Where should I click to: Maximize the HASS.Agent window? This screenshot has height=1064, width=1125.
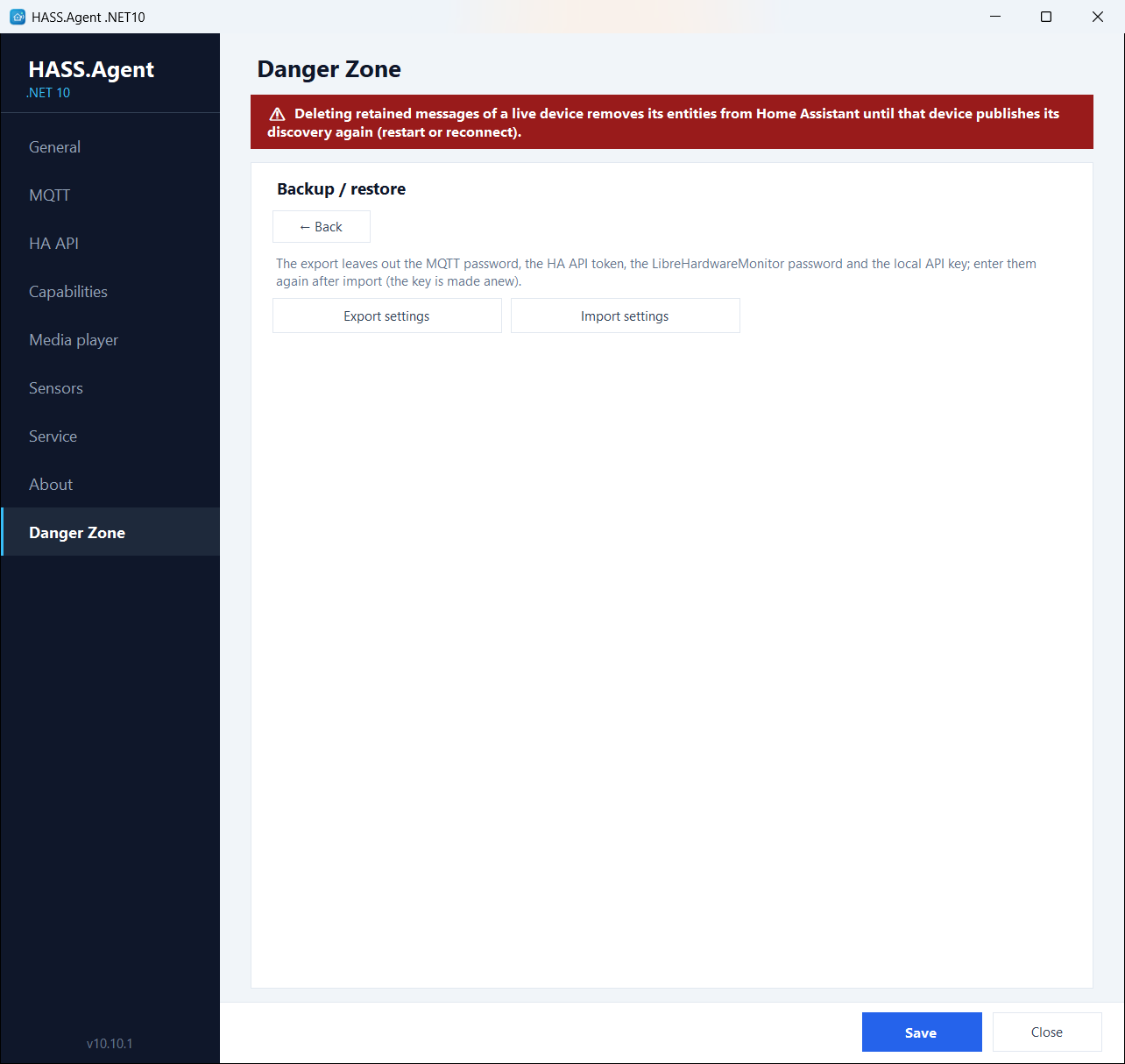(x=1046, y=17)
